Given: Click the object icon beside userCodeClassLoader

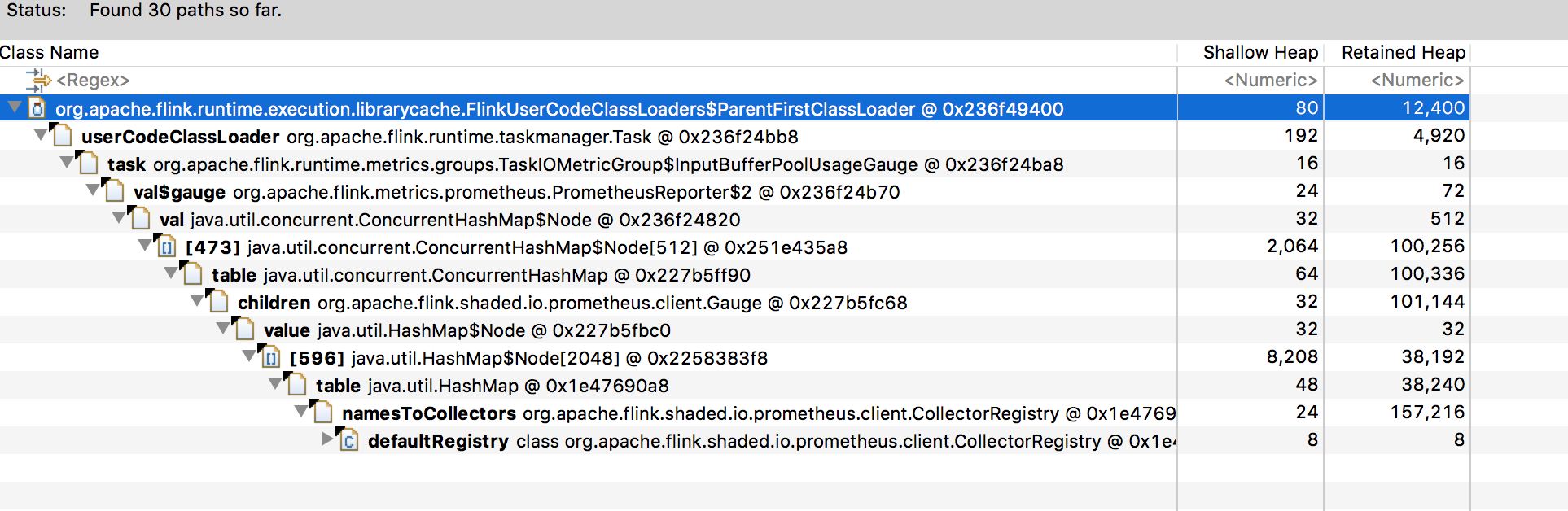Looking at the screenshot, I should [x=62, y=136].
